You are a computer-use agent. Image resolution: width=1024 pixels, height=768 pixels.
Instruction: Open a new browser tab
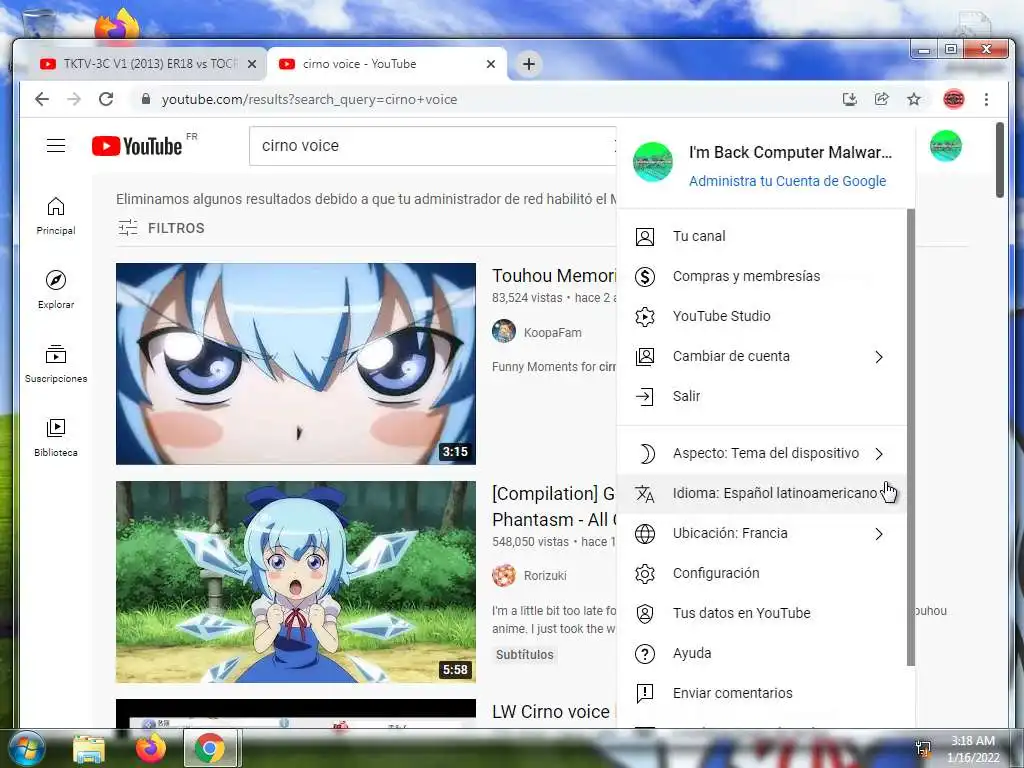[x=528, y=64]
